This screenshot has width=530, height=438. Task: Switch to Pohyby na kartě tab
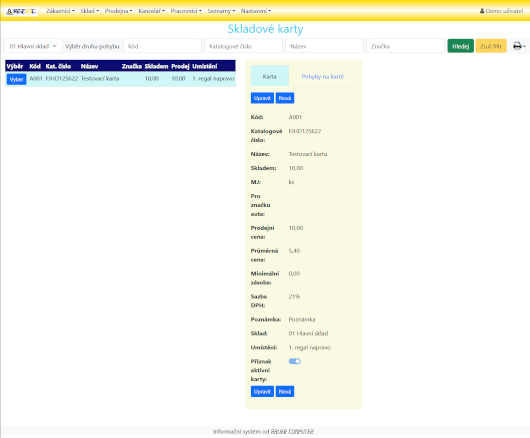pyautogui.click(x=322, y=77)
